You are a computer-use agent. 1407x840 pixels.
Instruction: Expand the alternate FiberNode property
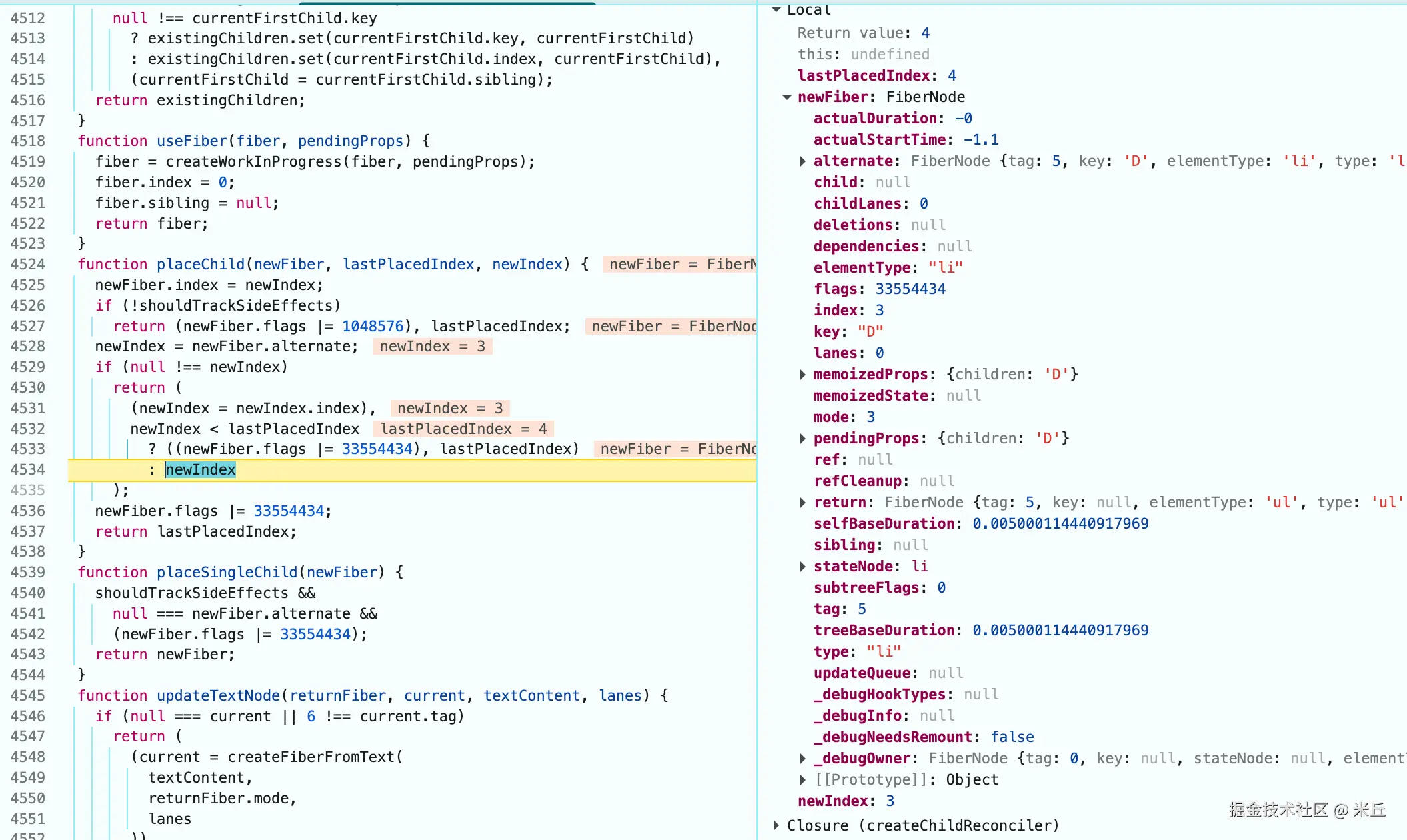point(802,161)
